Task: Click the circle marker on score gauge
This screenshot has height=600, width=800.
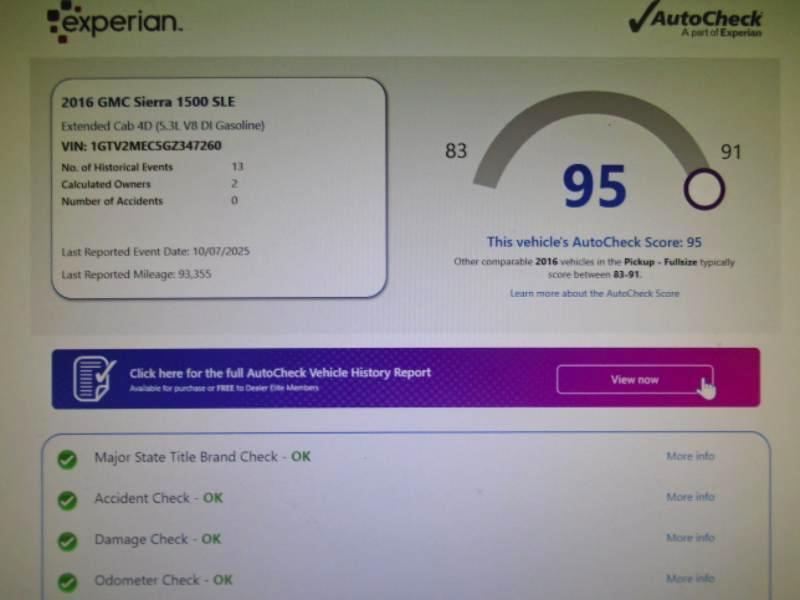Action: coord(703,189)
